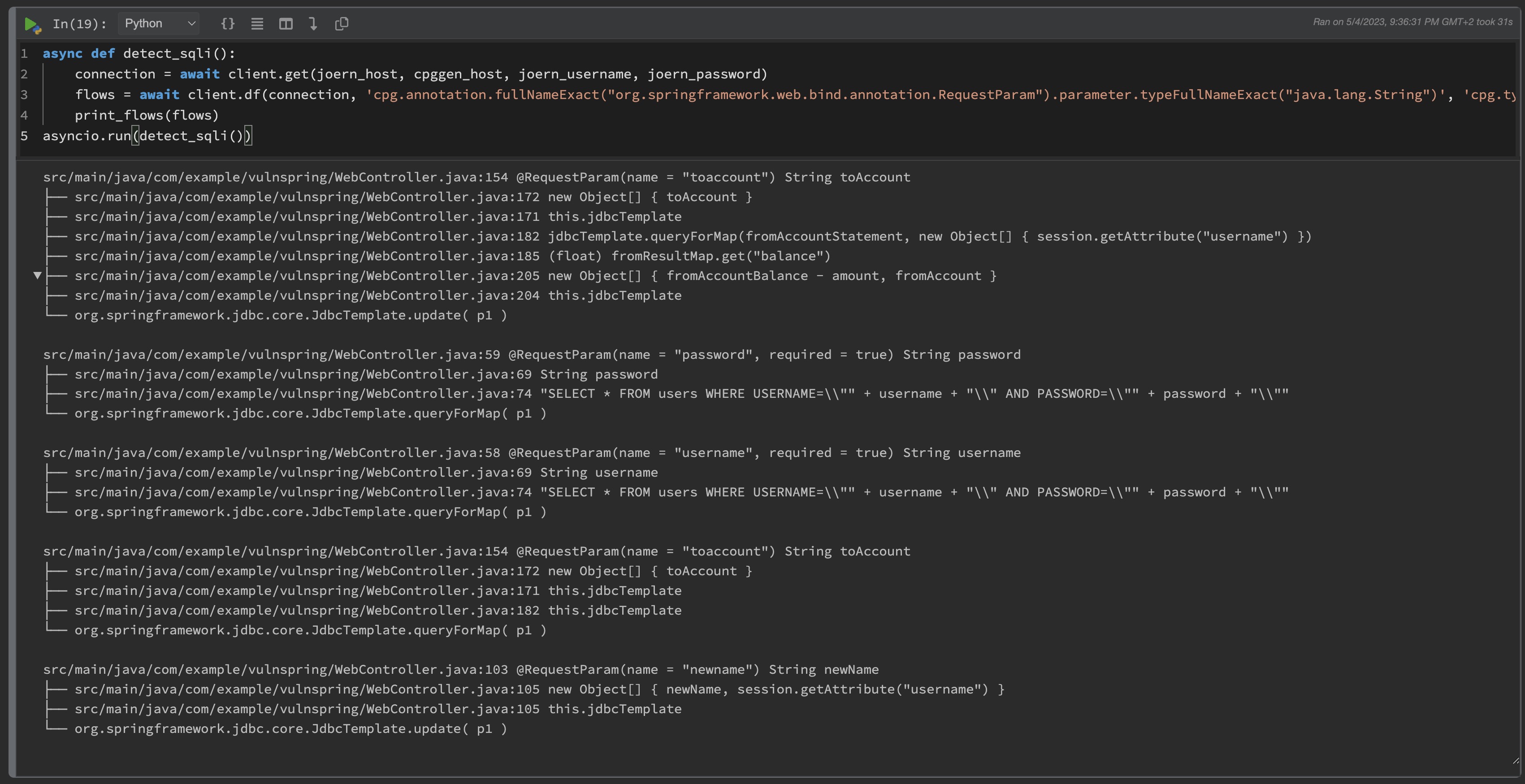
Task: Click the In(19) cell label
Action: (79, 24)
